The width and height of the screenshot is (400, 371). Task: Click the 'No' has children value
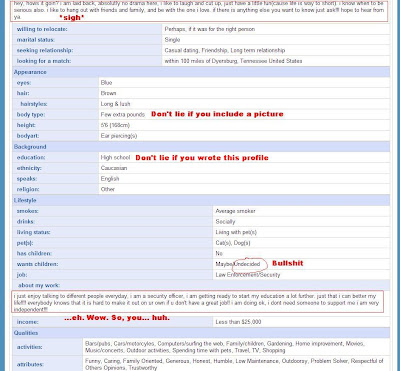[219, 254]
